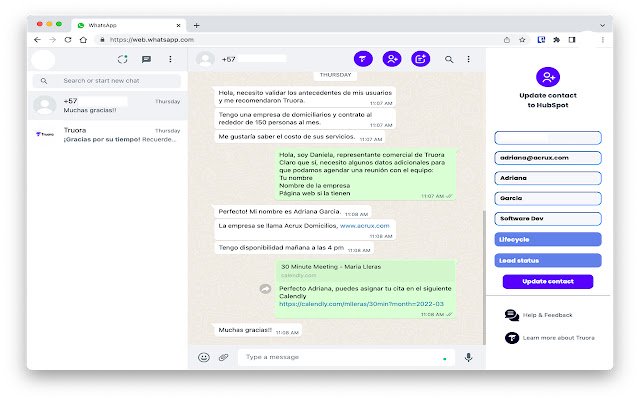Screen dimensions: 640x400
Task: Open the chat header three-dot menu
Action: (x=469, y=59)
